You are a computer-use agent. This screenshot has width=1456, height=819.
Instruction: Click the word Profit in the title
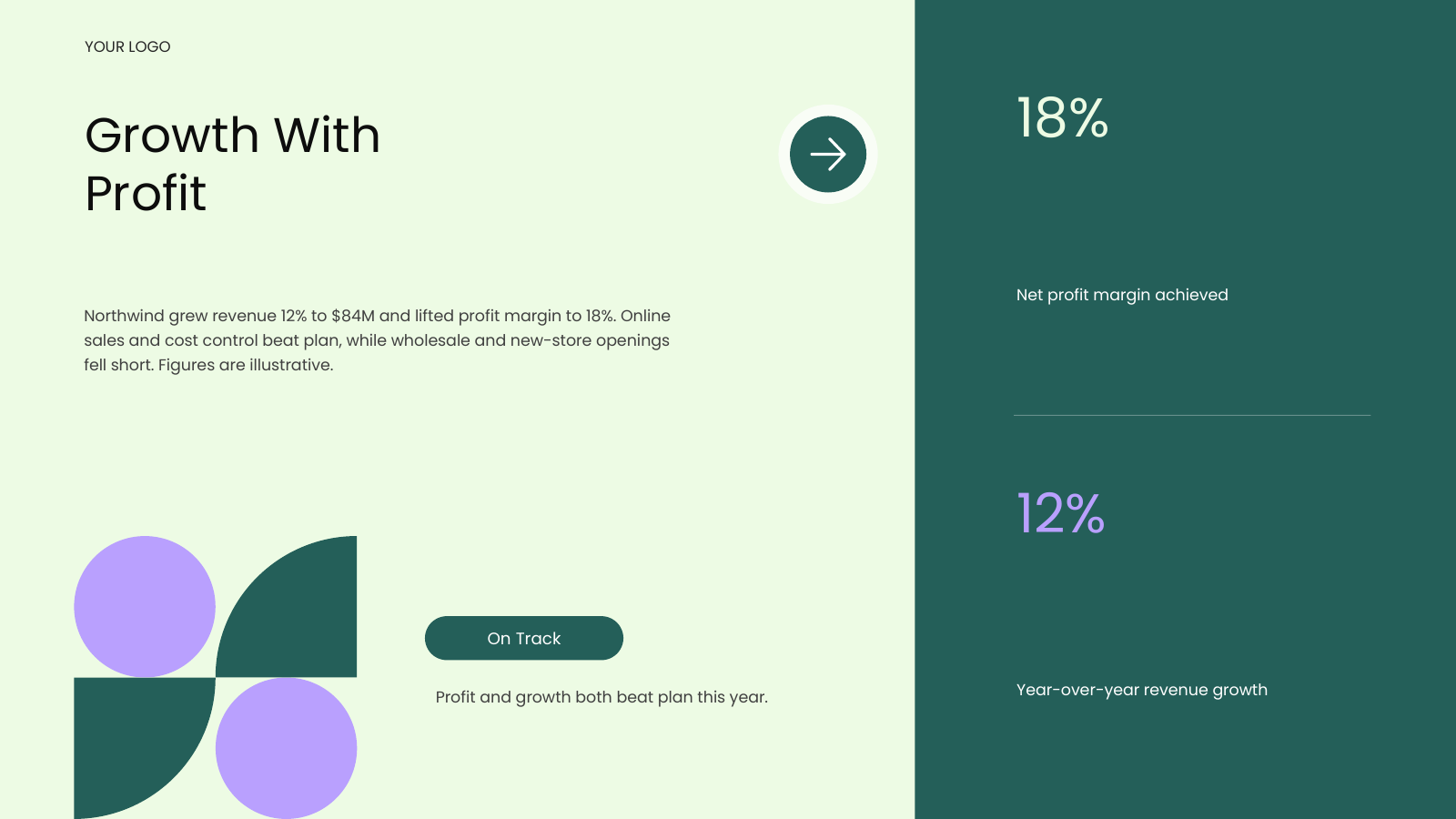coord(146,193)
